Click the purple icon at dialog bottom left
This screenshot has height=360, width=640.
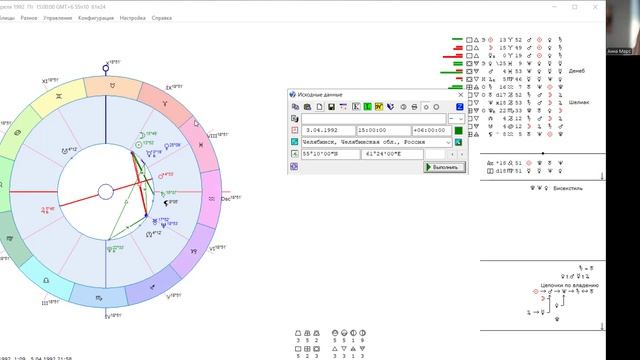click(294, 167)
